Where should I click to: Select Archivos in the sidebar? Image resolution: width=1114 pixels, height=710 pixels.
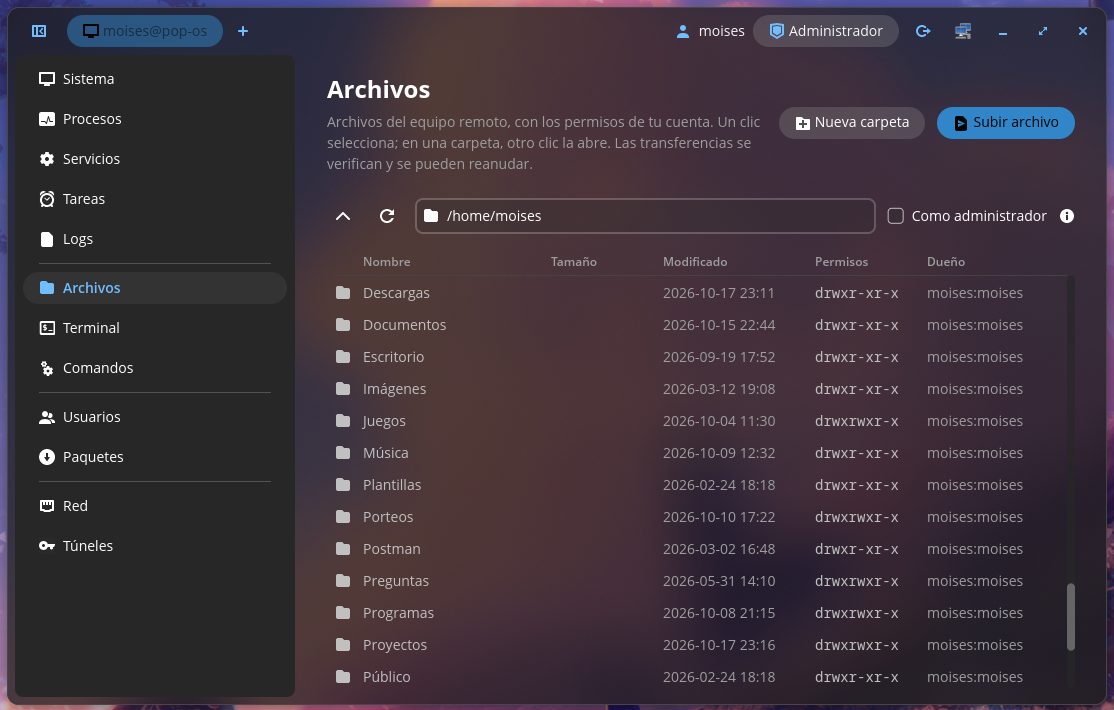[x=155, y=288]
